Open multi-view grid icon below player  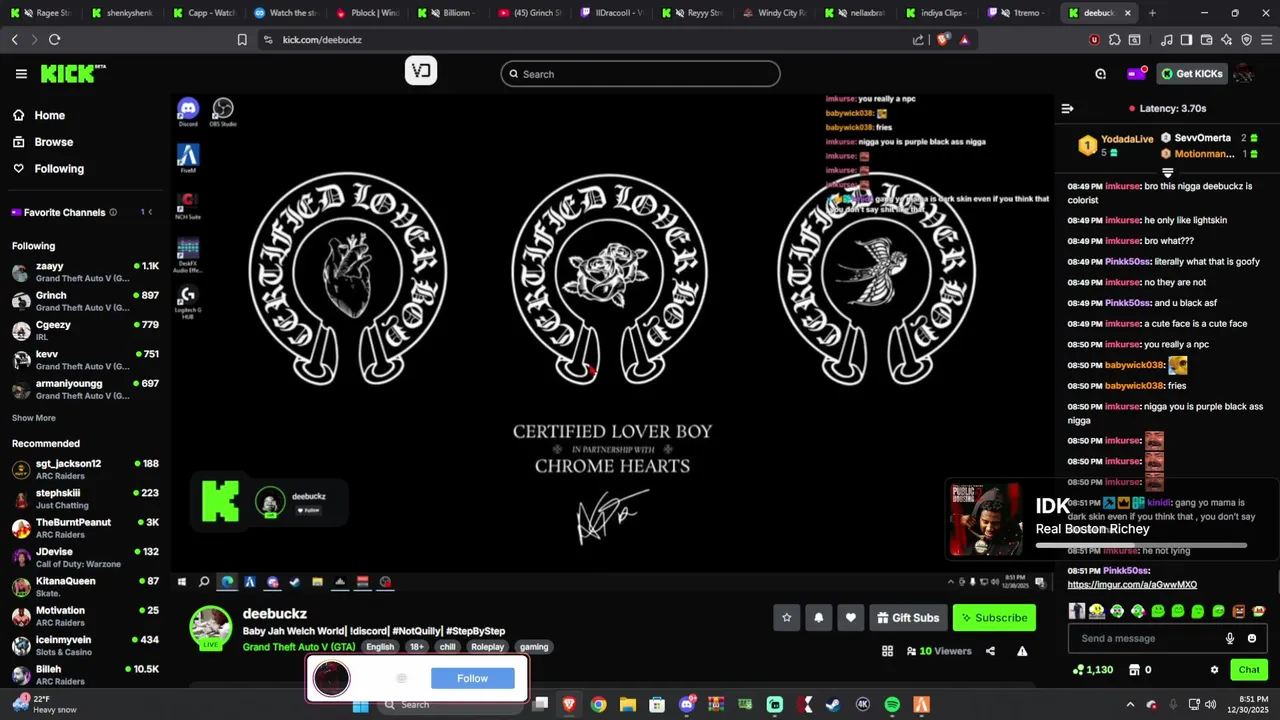(x=887, y=651)
